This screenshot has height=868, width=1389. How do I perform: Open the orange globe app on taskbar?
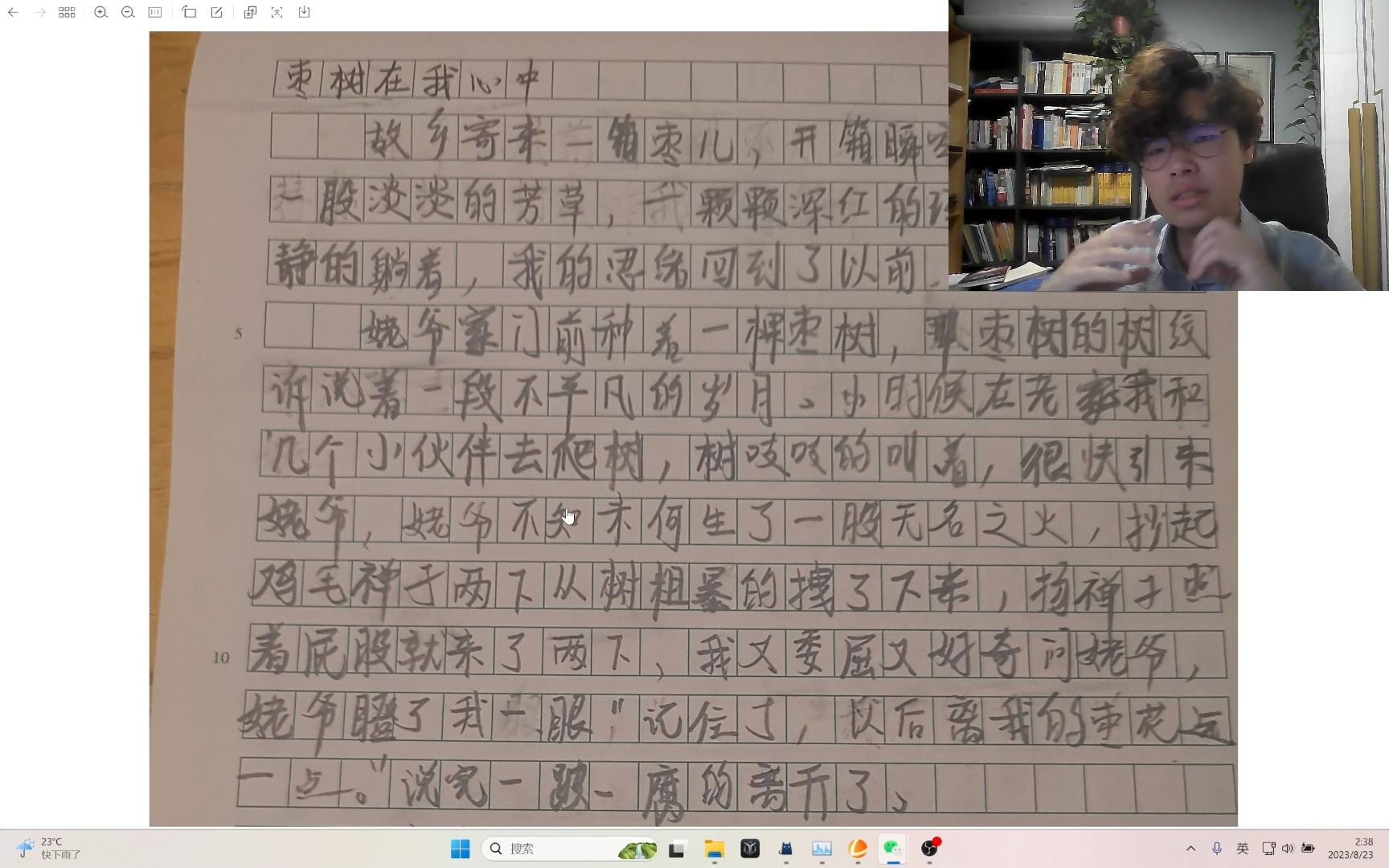(858, 849)
